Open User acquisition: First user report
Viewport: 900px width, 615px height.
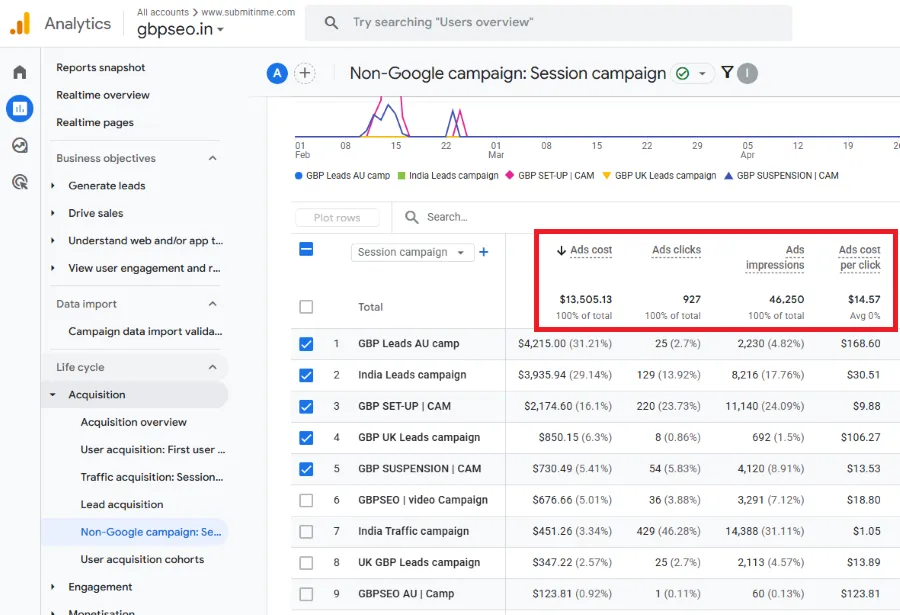pos(153,450)
